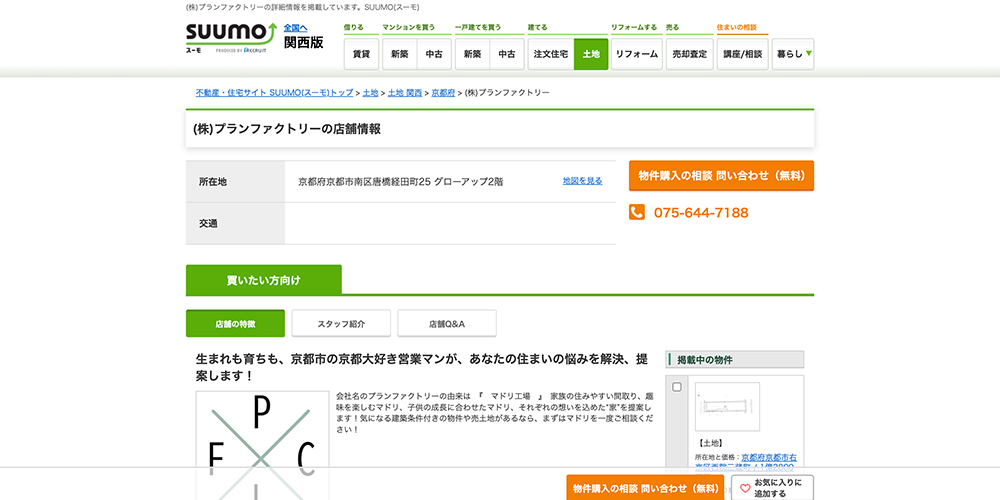Expand the 暮らし dropdown menu
The width and height of the screenshot is (1000, 500).
[793, 54]
